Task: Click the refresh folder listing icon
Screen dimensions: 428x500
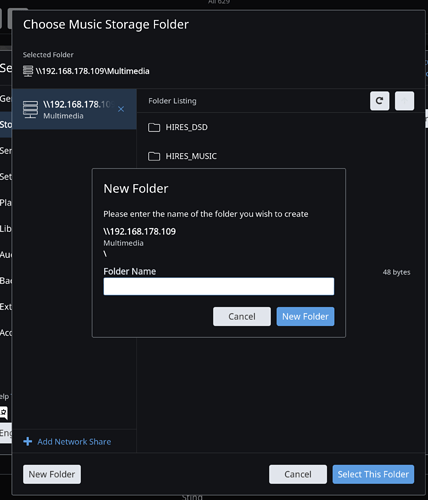Action: 379,101
